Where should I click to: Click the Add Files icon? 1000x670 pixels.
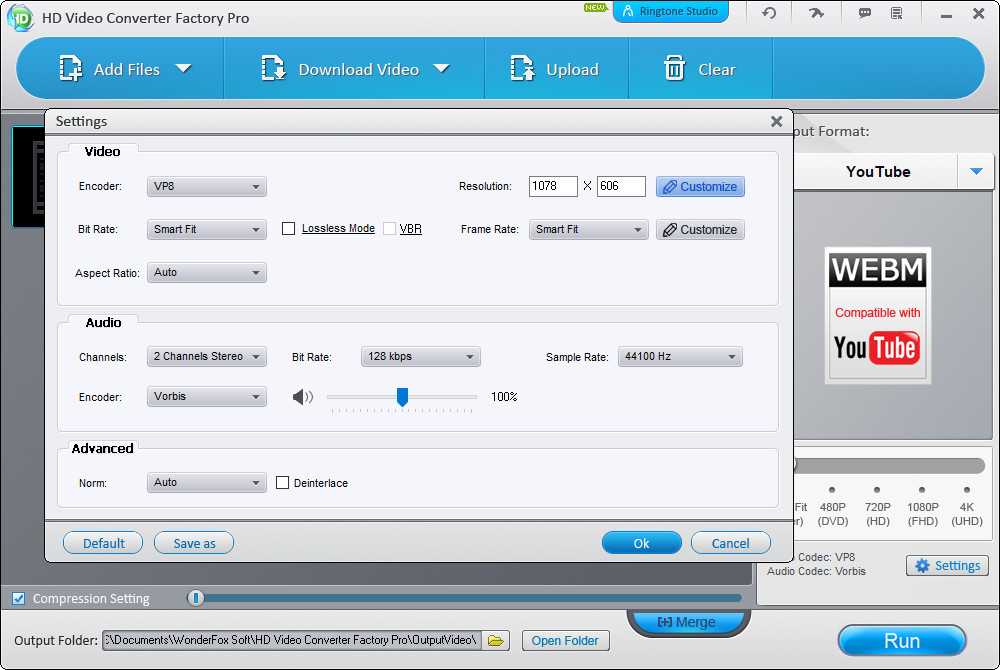click(71, 69)
